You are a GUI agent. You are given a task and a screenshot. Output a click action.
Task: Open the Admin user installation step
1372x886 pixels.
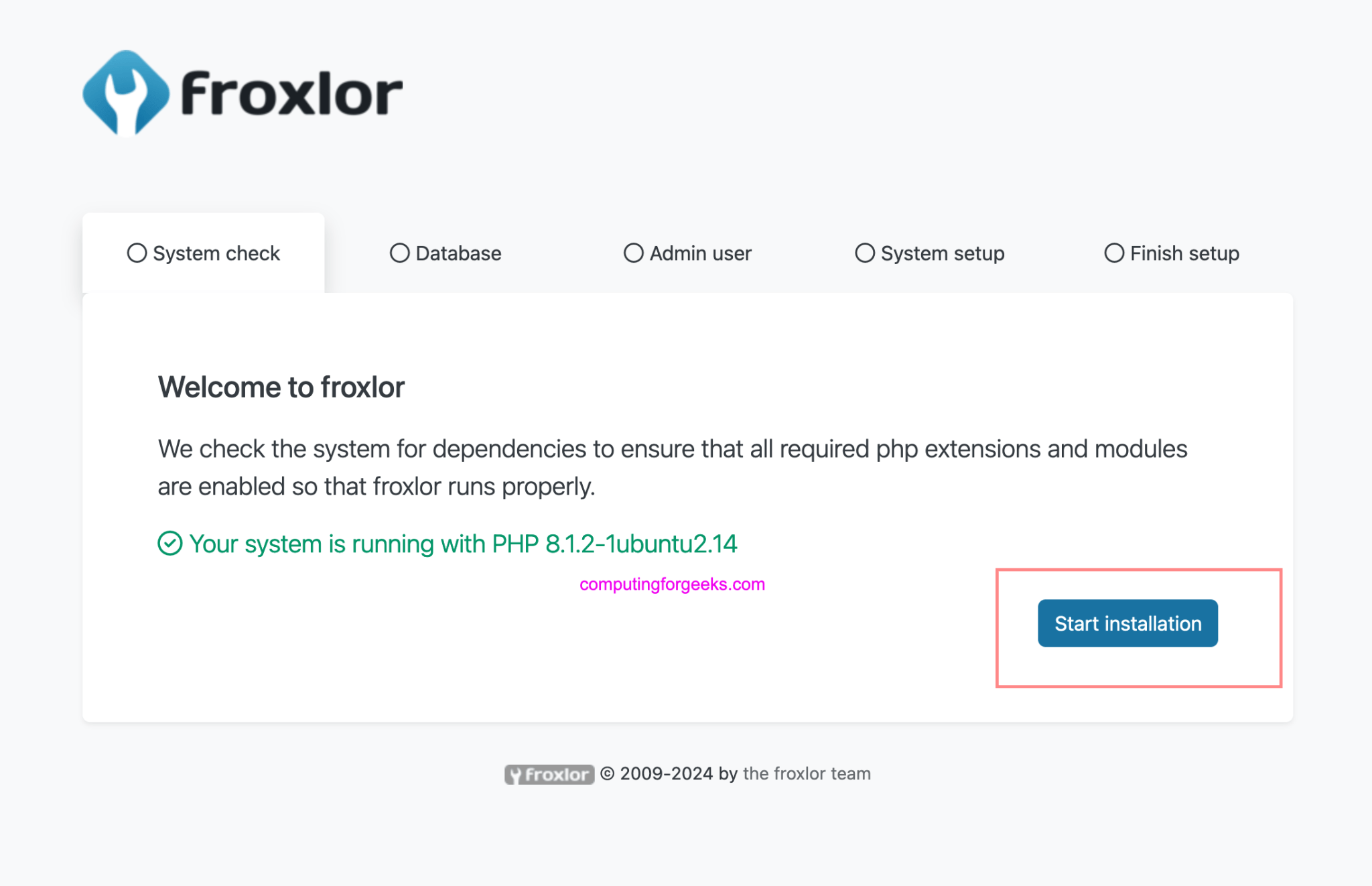tap(687, 253)
